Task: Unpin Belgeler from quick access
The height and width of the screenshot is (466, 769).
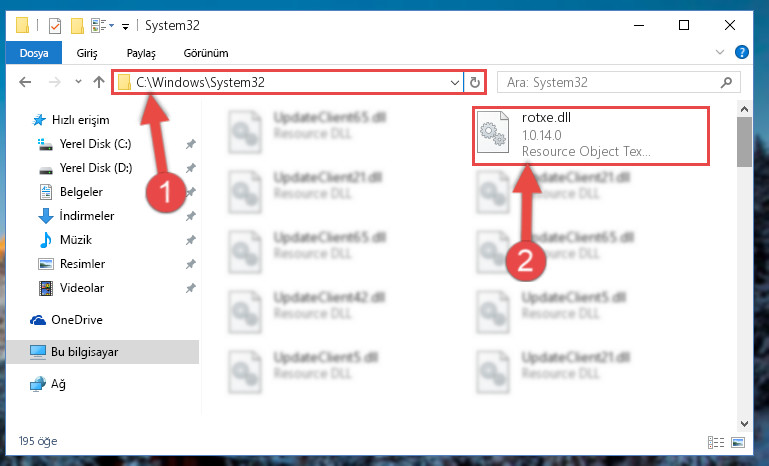Action: click(x=190, y=192)
